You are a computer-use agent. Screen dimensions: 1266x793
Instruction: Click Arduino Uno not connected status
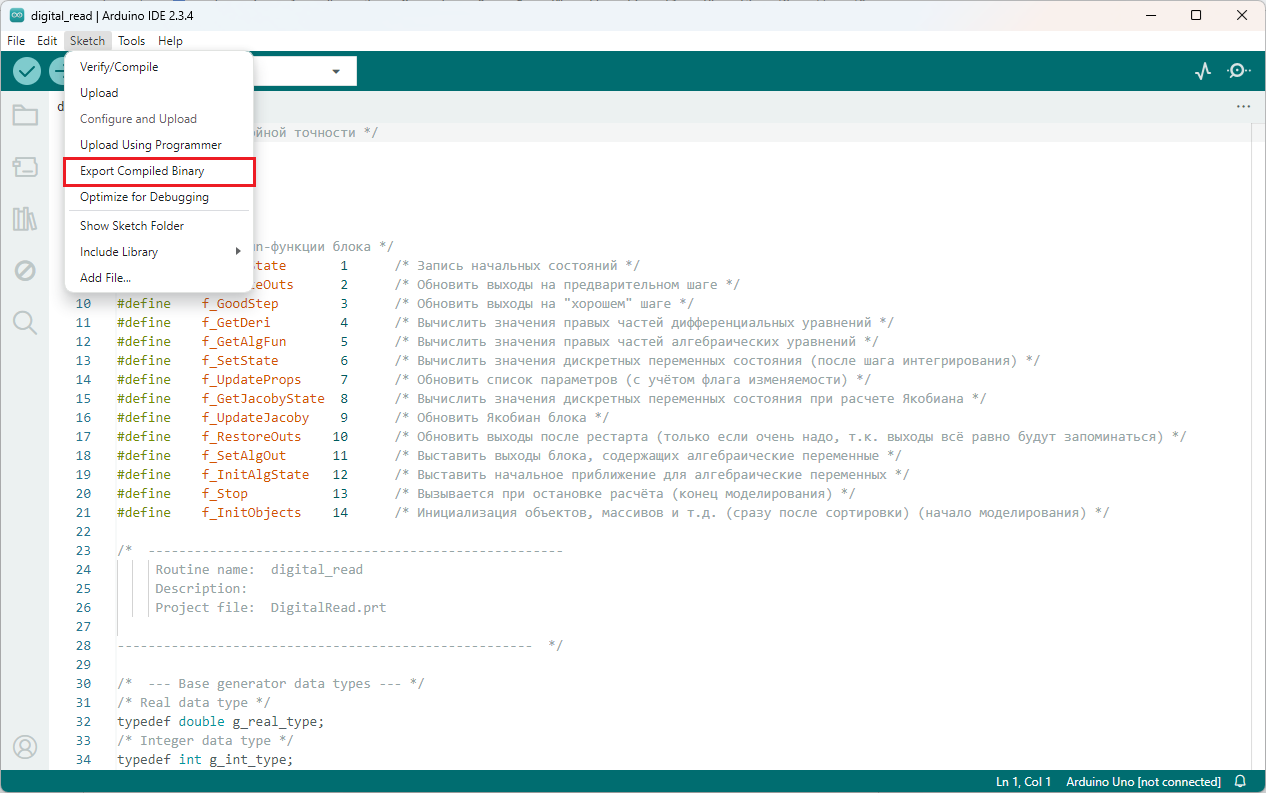pyautogui.click(x=1143, y=781)
